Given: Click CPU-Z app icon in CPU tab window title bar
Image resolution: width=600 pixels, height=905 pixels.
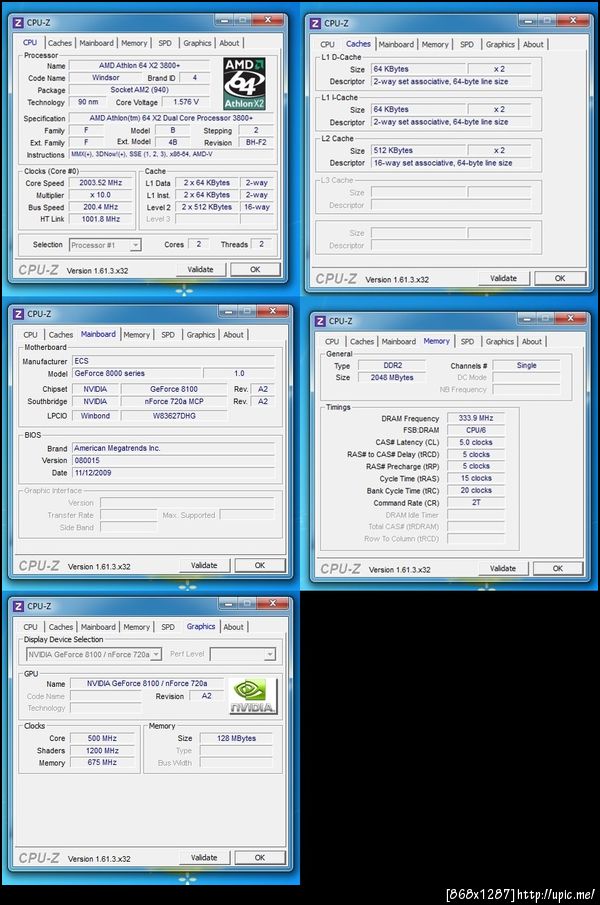Looking at the screenshot, I should click(18, 23).
